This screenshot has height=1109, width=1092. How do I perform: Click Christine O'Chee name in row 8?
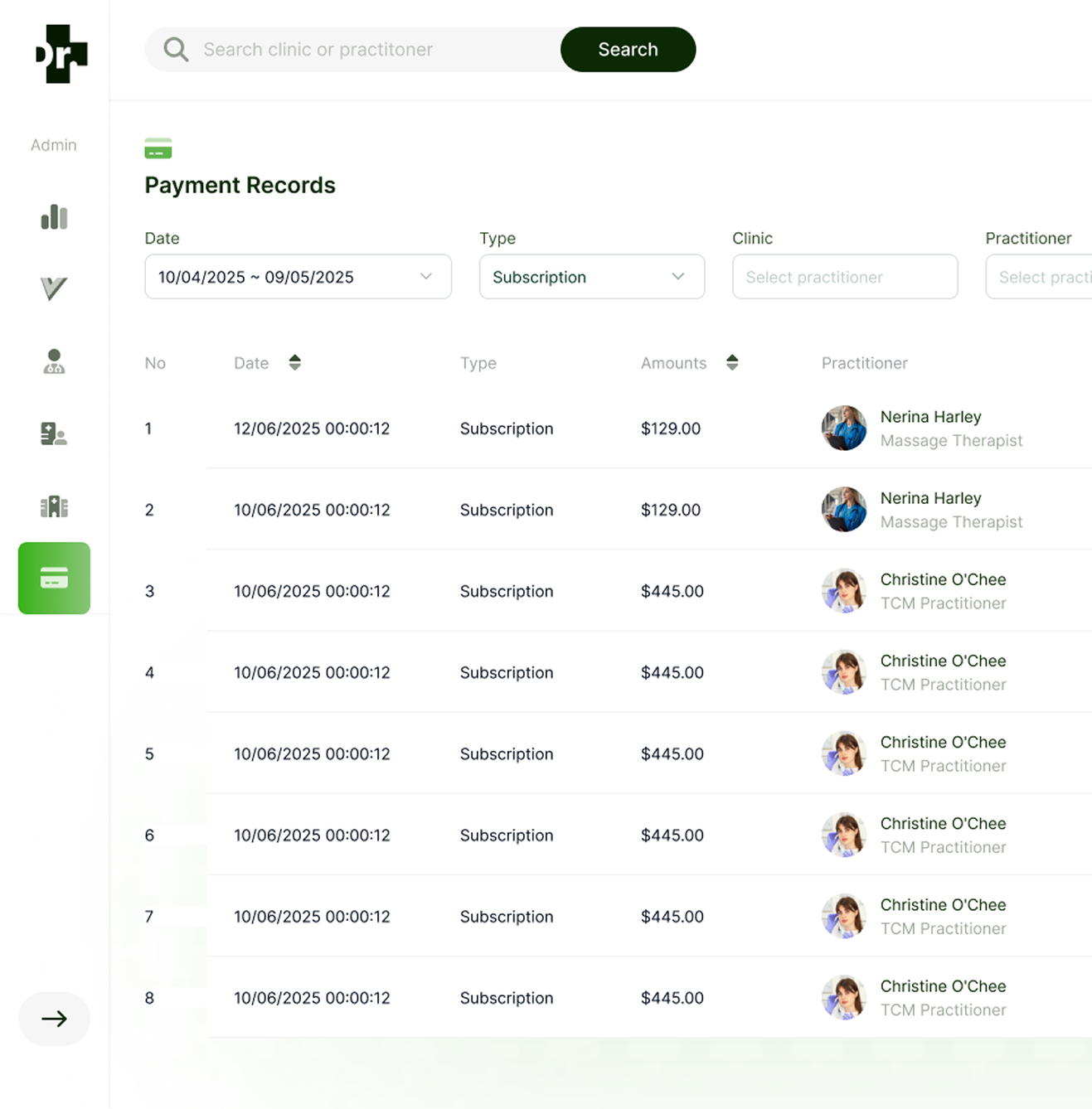(x=943, y=986)
